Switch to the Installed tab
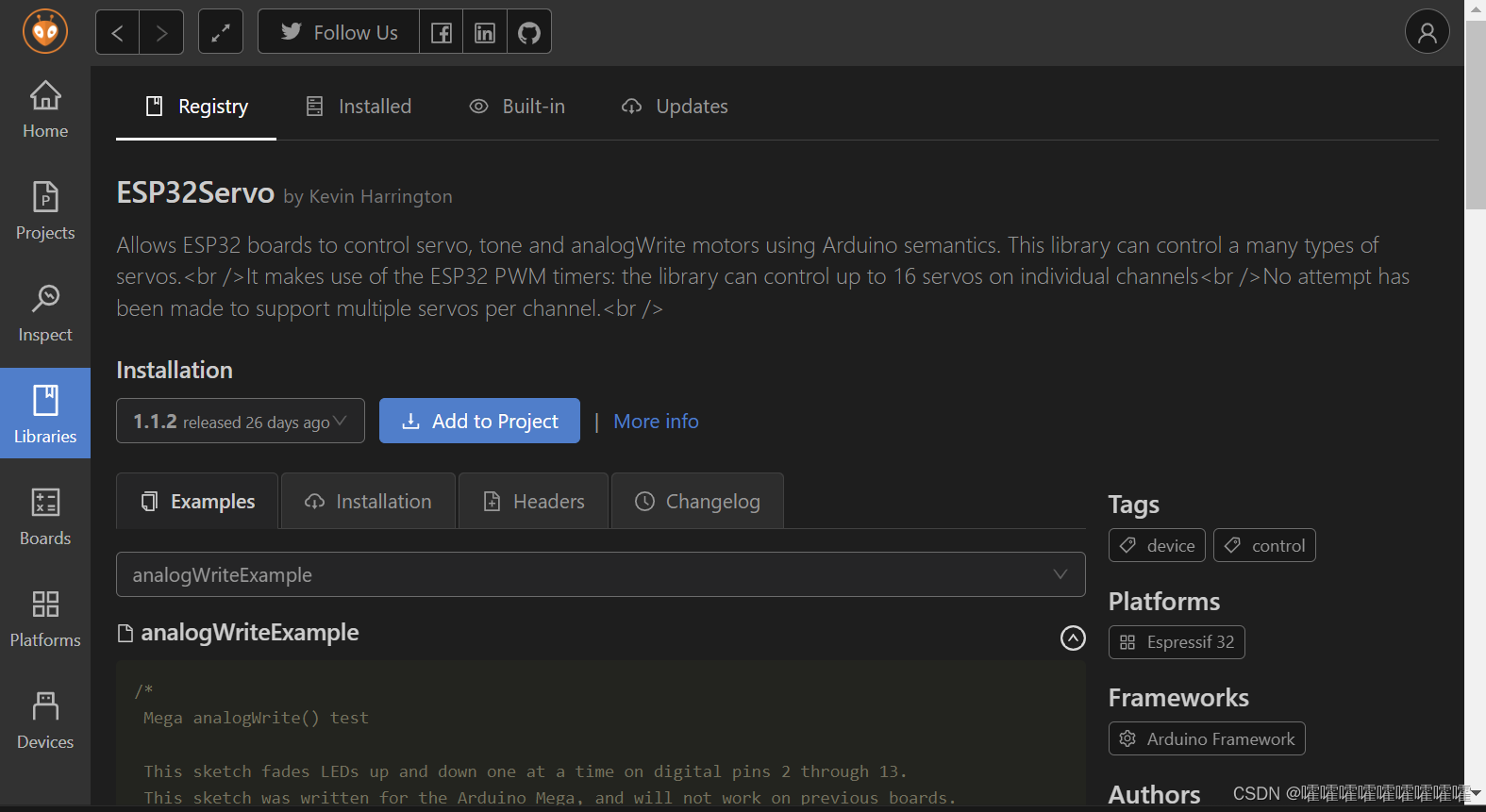Image resolution: width=1486 pixels, height=812 pixels. [359, 107]
